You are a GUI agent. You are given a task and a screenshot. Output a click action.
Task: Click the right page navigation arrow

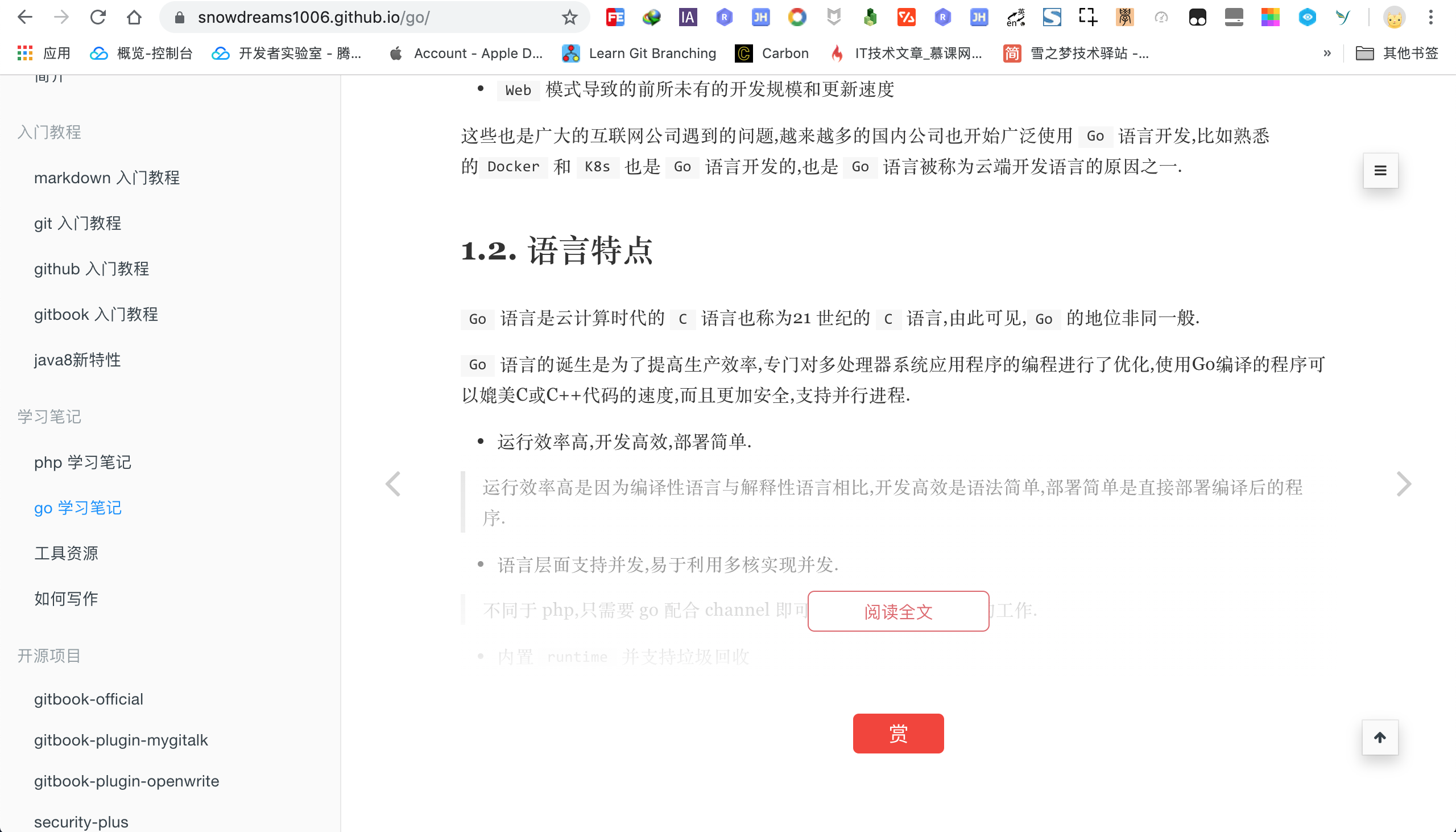(x=1405, y=483)
